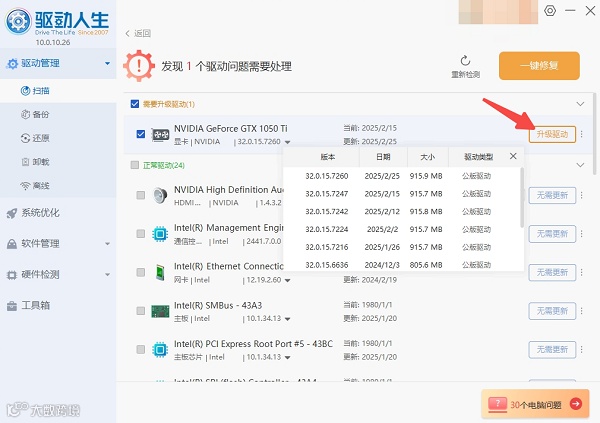This screenshot has width=600, height=423.
Task: Click the re-detect refresh icon
Action: 465,60
